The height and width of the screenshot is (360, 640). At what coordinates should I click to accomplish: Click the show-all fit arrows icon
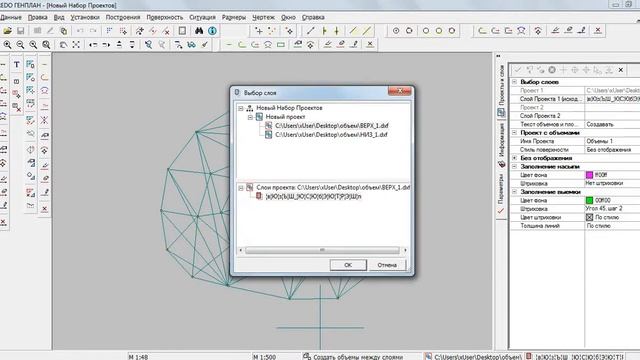tap(76, 44)
